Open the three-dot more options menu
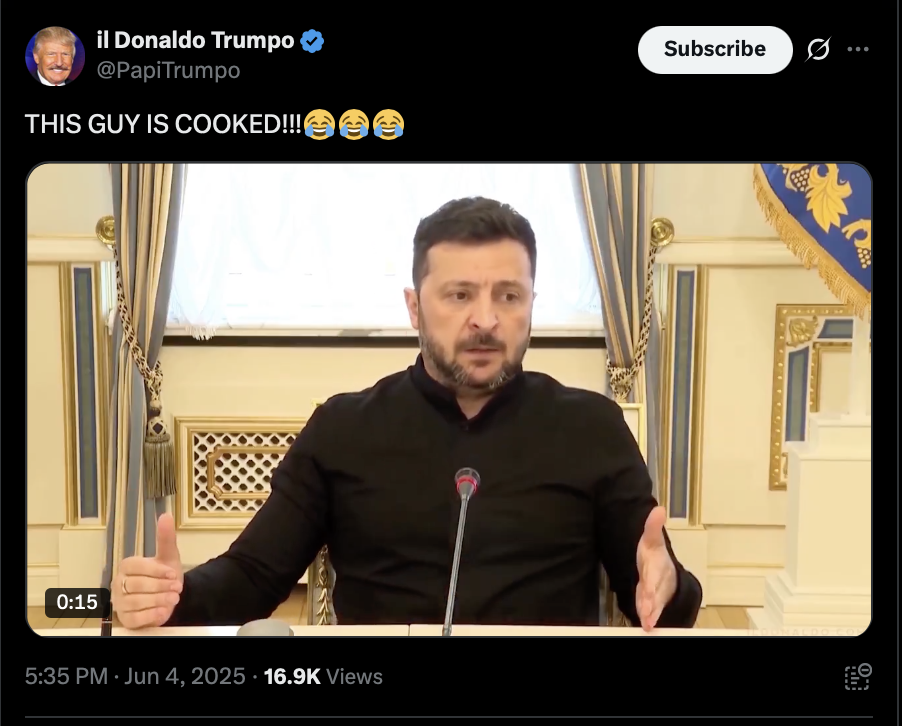This screenshot has width=902, height=726. pyautogui.click(x=858, y=49)
